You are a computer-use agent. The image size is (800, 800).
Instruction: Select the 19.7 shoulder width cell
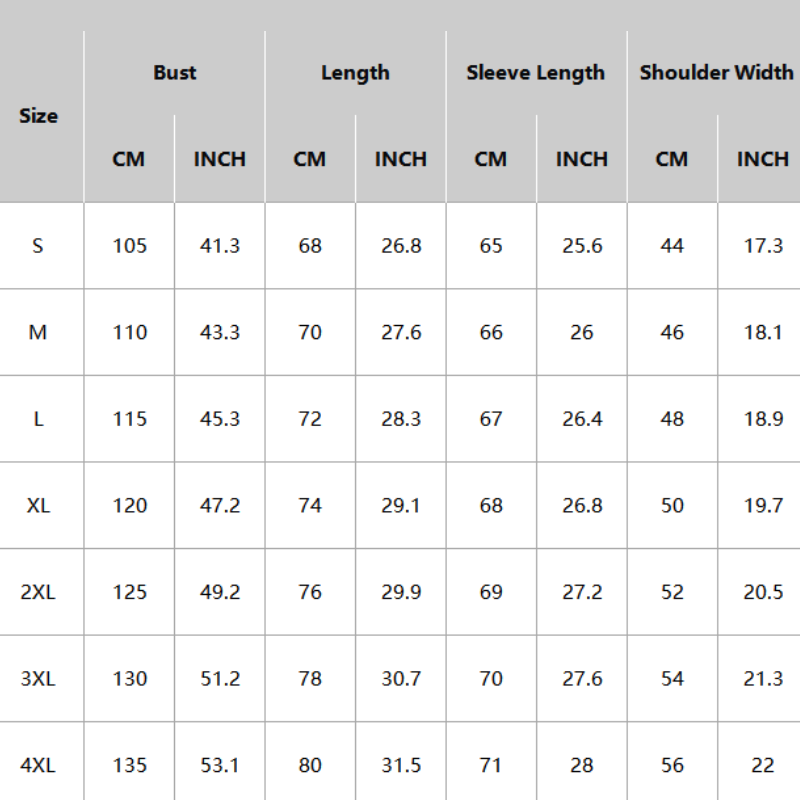pos(763,506)
